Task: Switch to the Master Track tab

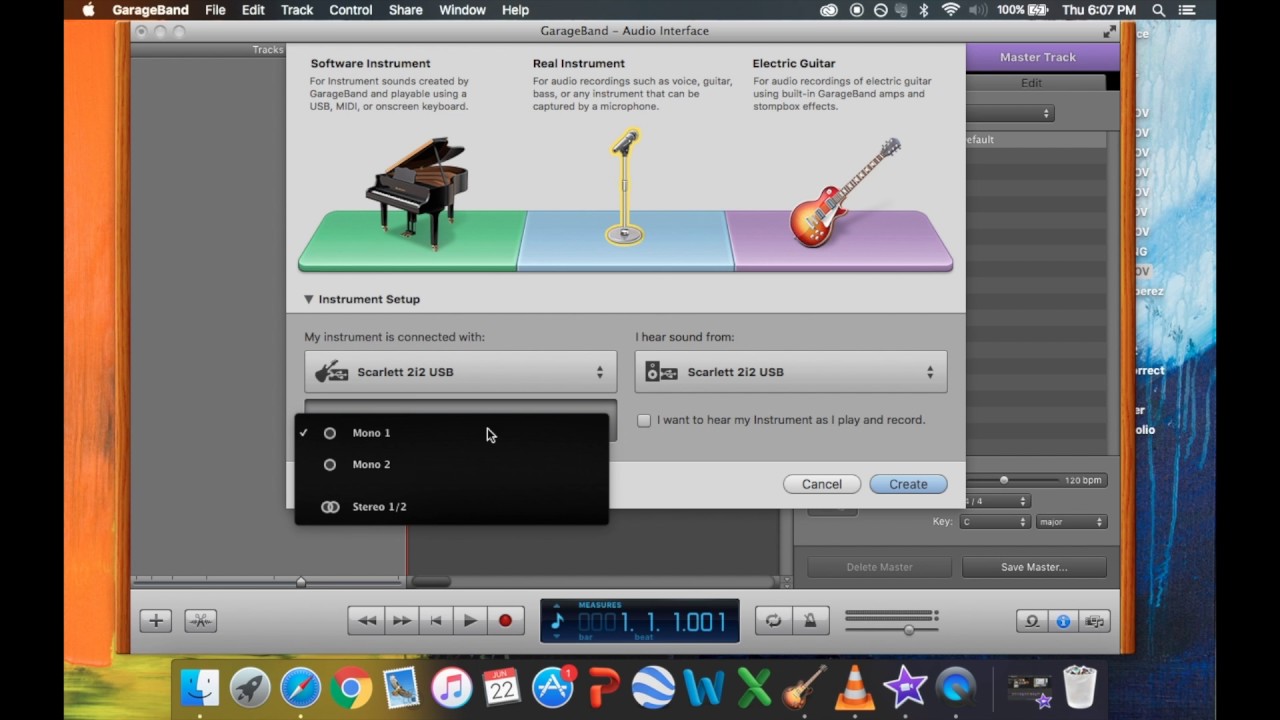Action: point(1038,57)
